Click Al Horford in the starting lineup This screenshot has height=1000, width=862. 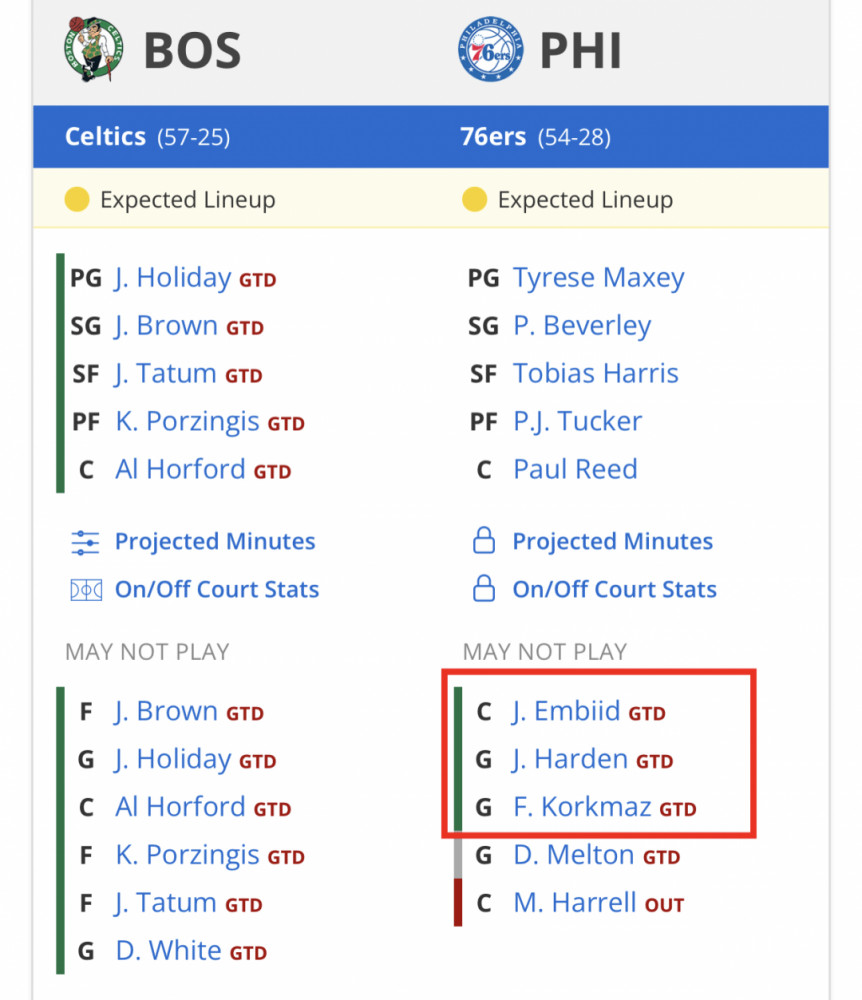180,469
